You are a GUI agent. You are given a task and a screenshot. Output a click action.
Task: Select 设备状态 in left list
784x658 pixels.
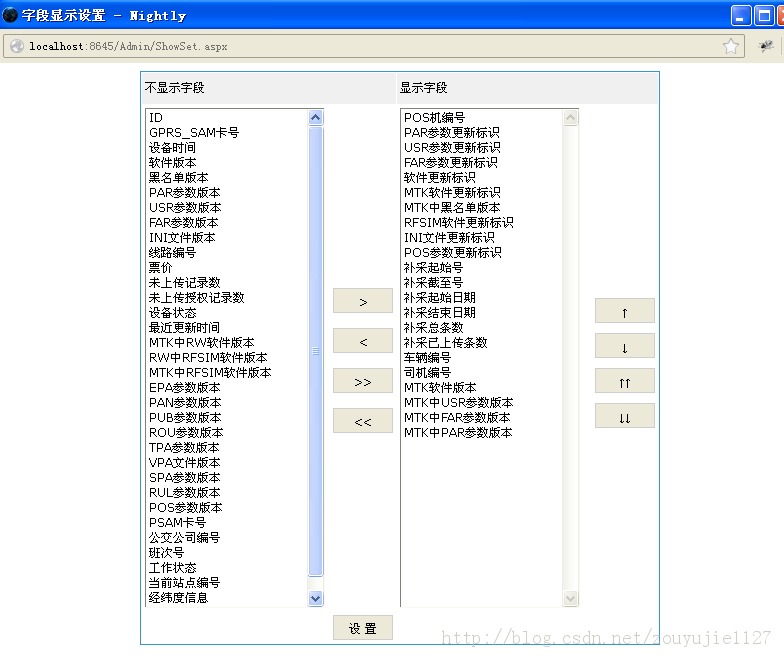coord(228,312)
